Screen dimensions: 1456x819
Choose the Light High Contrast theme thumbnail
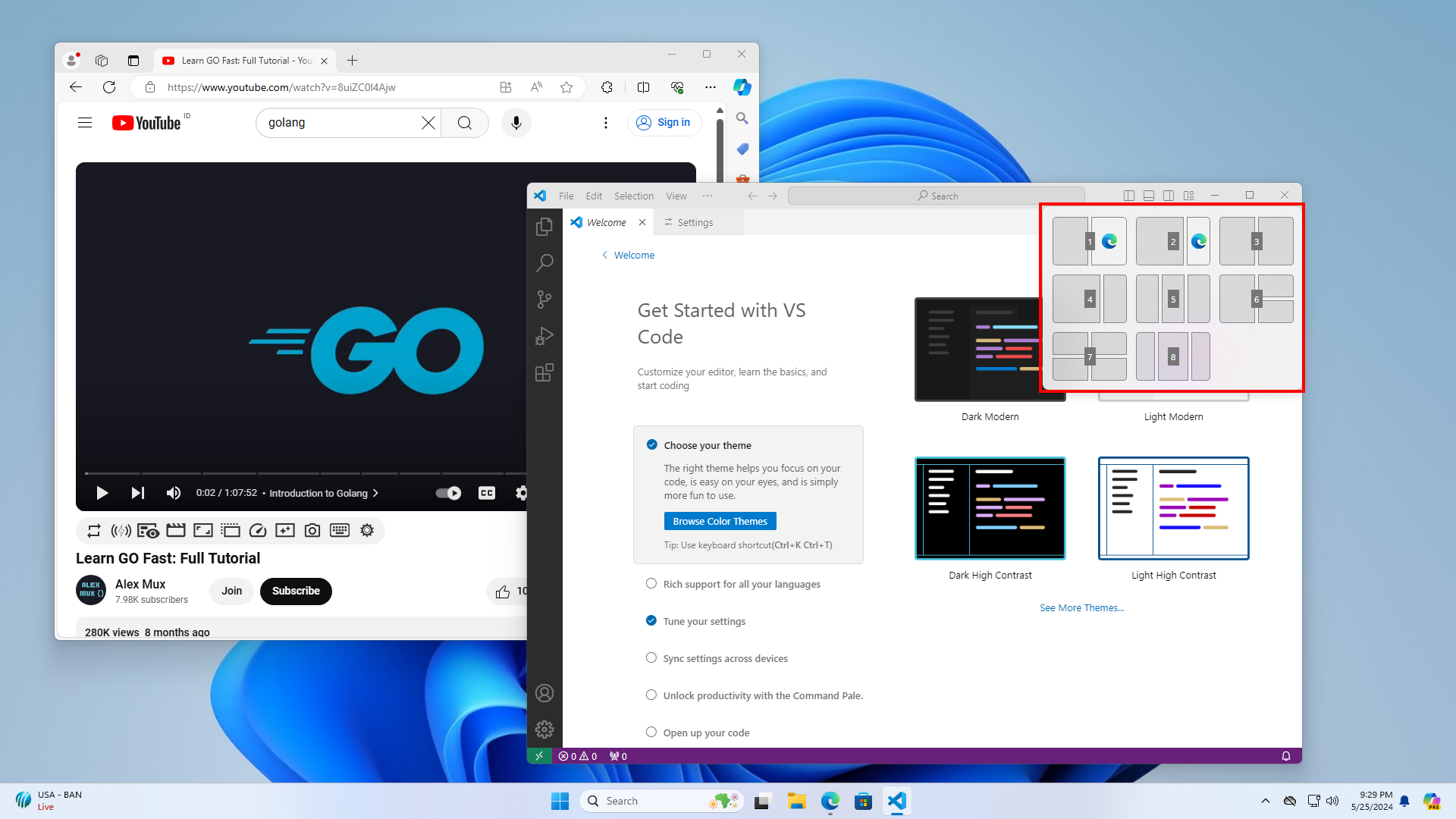[x=1173, y=508]
